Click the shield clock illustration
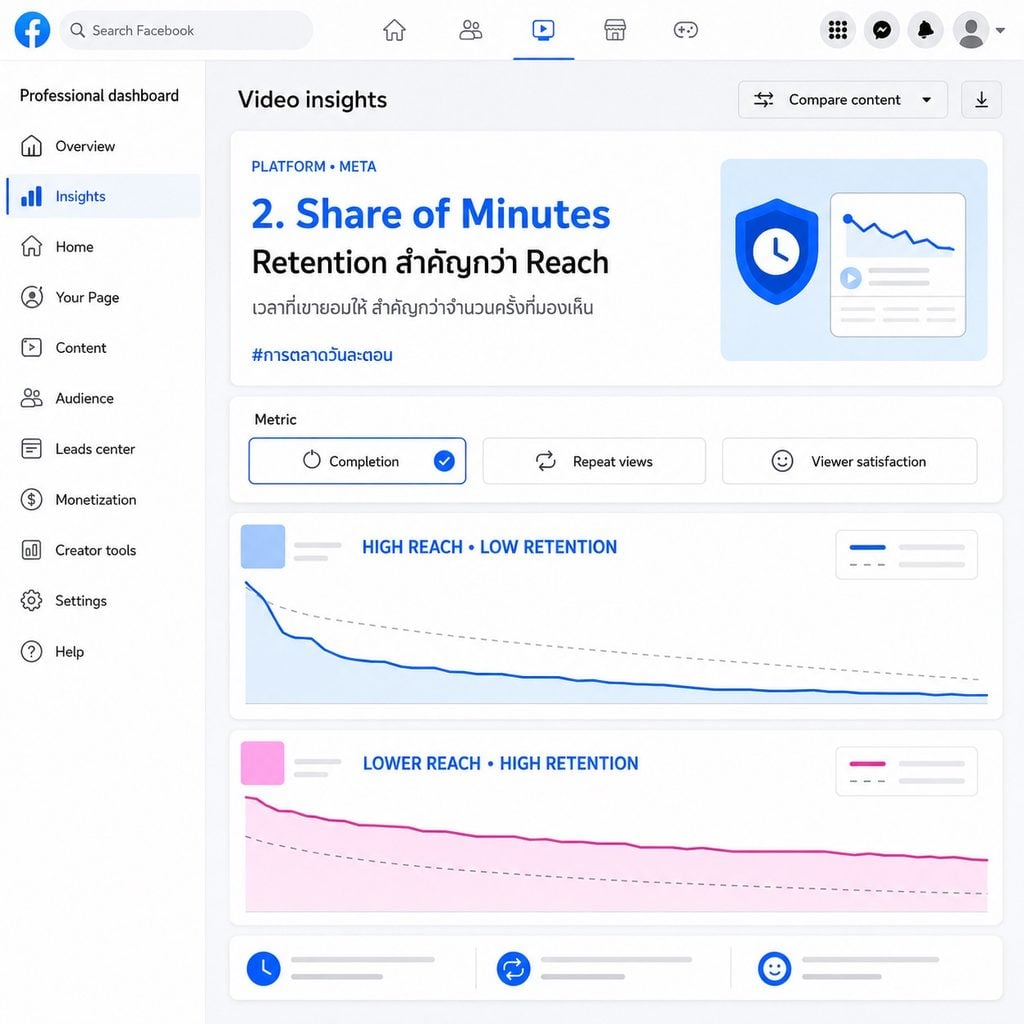The height and width of the screenshot is (1024, 1024). click(776, 251)
